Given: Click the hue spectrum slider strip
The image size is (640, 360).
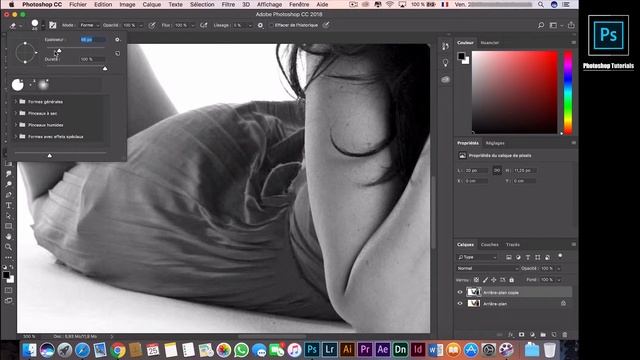Looking at the screenshot, I should [x=568, y=93].
